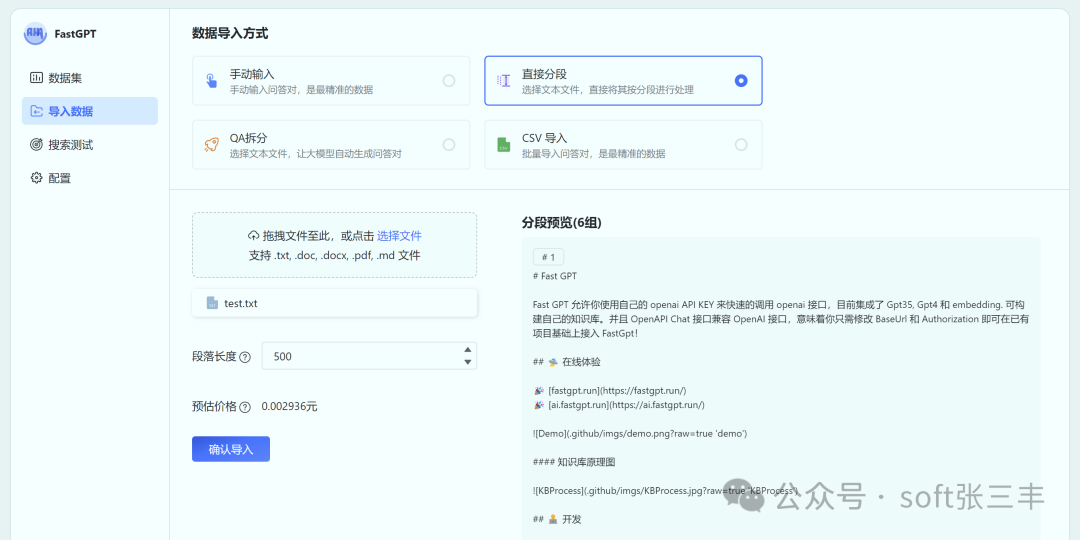This screenshot has height=540, width=1080.
Task: Go to 搜索测试 in the sidebar
Action: coord(90,145)
